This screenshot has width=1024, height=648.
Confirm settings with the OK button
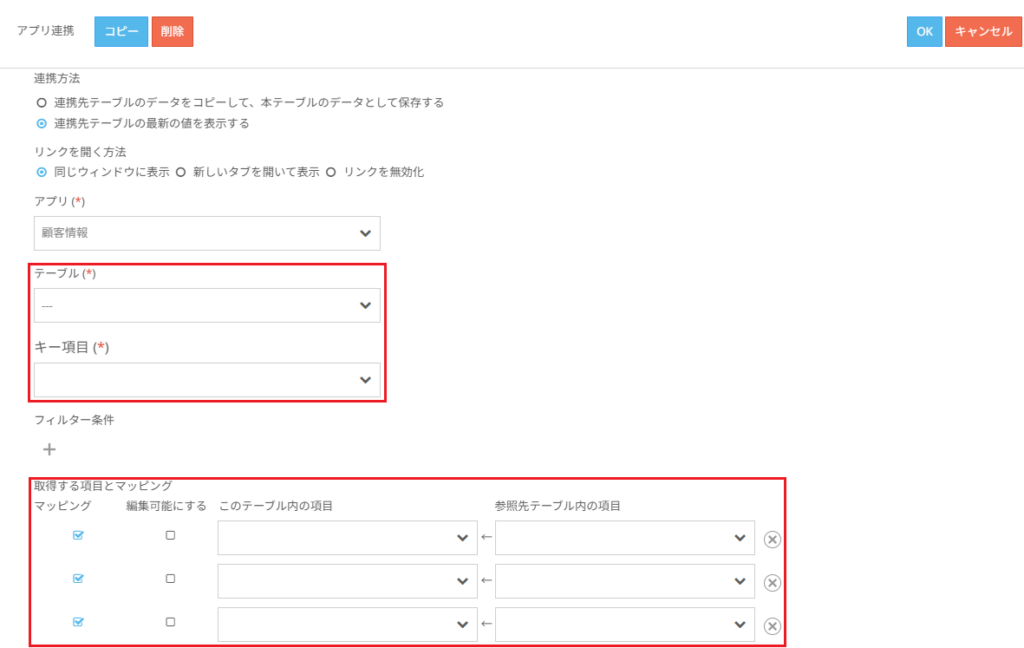(924, 31)
